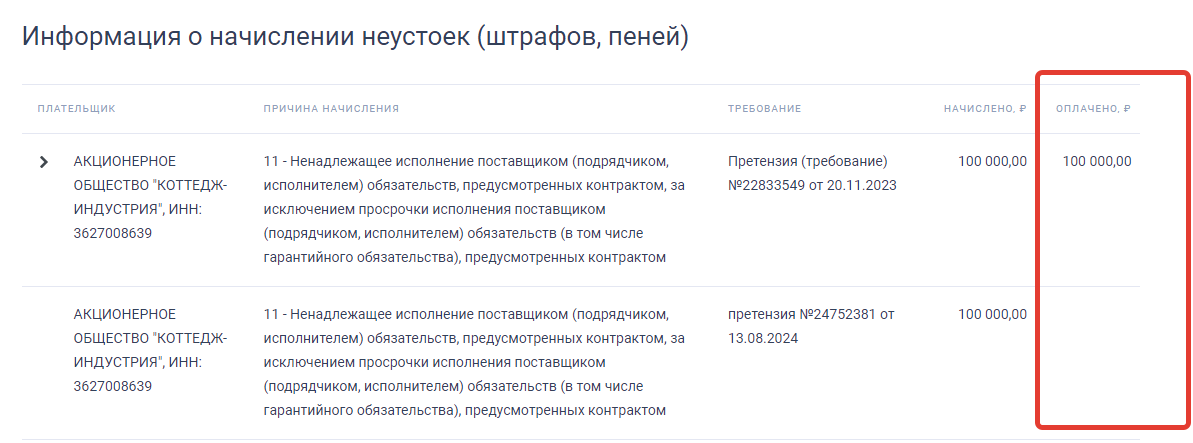The image size is (1193, 443).
Task: Click the first row's accrued 100 000,00 amount
Action: [x=992, y=161]
